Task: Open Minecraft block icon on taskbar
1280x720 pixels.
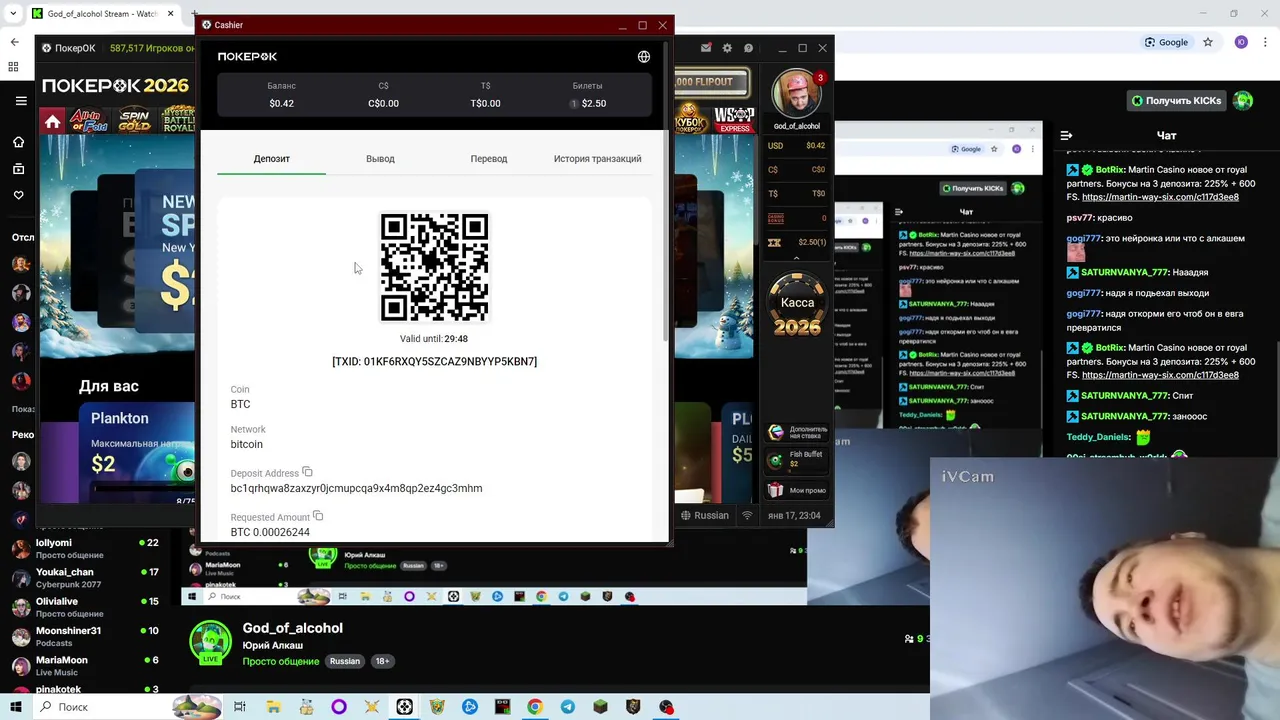Action: [x=600, y=707]
